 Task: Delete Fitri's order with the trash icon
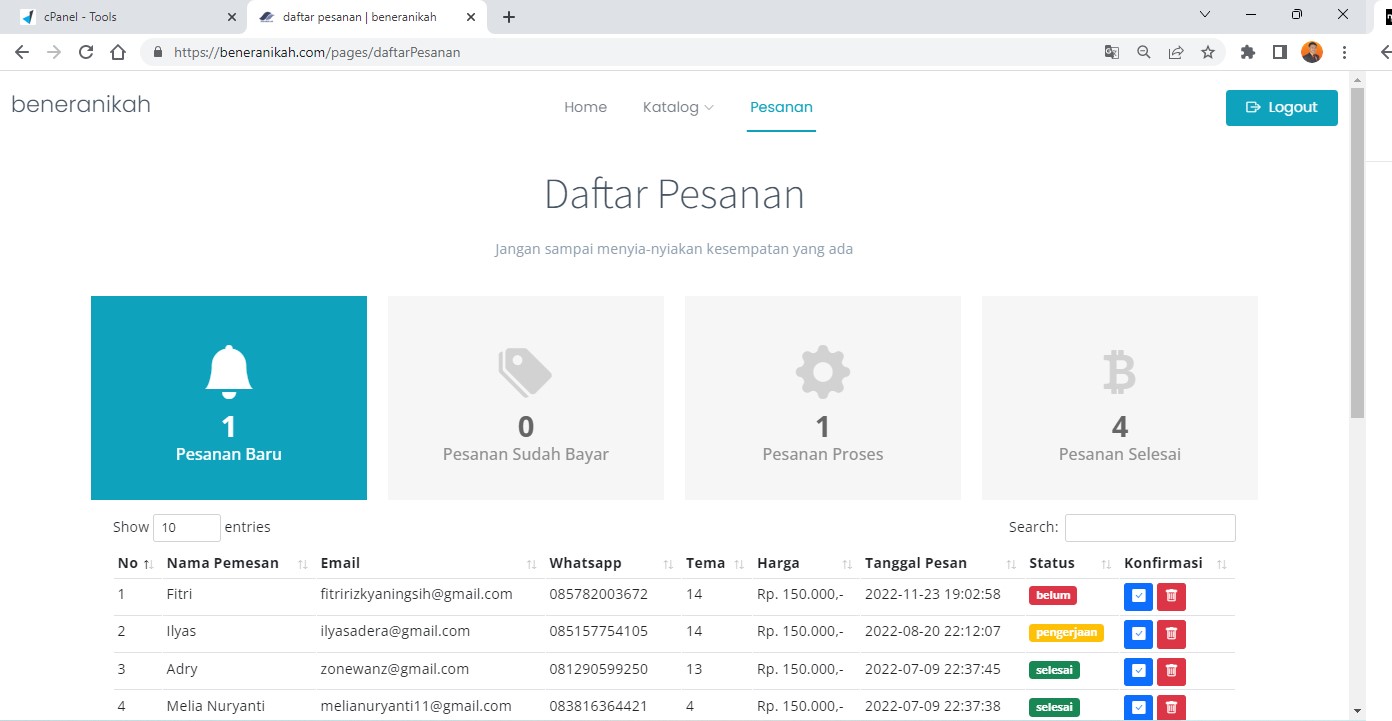click(x=1171, y=596)
